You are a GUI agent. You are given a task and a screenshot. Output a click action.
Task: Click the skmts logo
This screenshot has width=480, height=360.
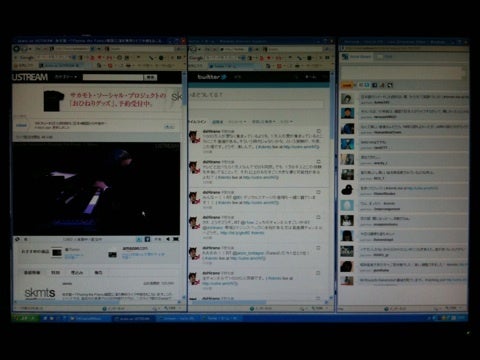[40, 293]
